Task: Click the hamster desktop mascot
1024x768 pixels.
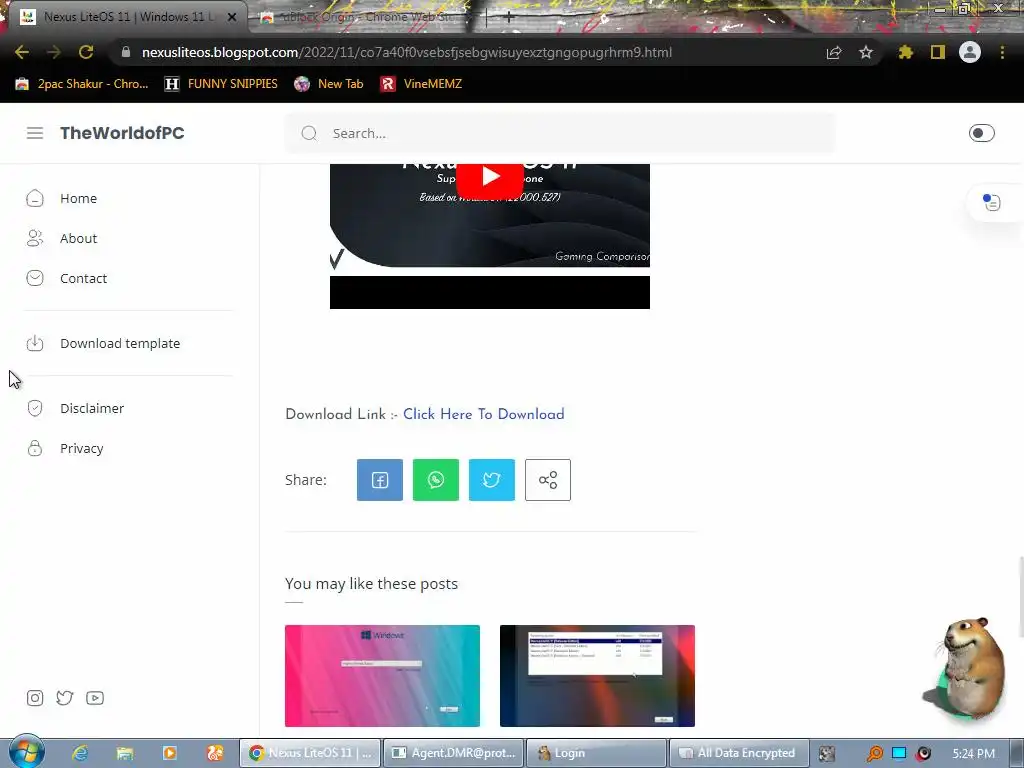Action: tap(968, 668)
